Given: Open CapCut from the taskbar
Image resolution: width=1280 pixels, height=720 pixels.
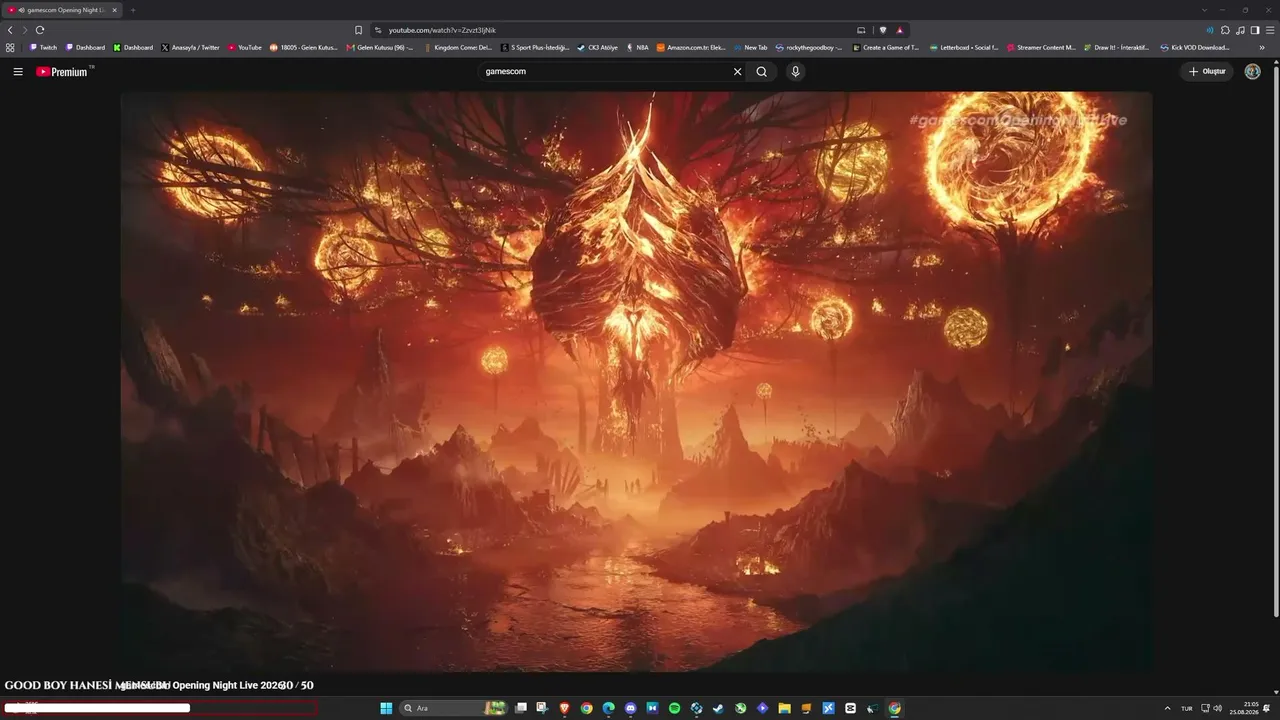Looking at the screenshot, I should click(x=851, y=708).
